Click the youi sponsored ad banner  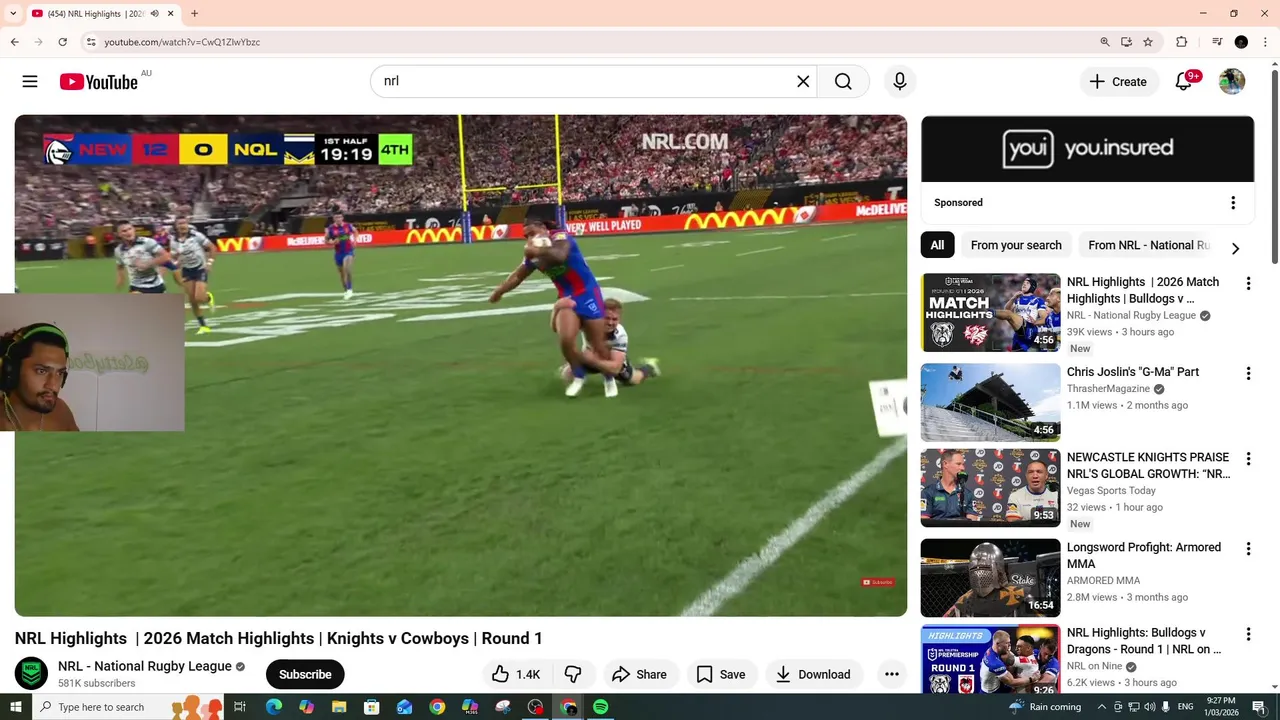[1087, 149]
